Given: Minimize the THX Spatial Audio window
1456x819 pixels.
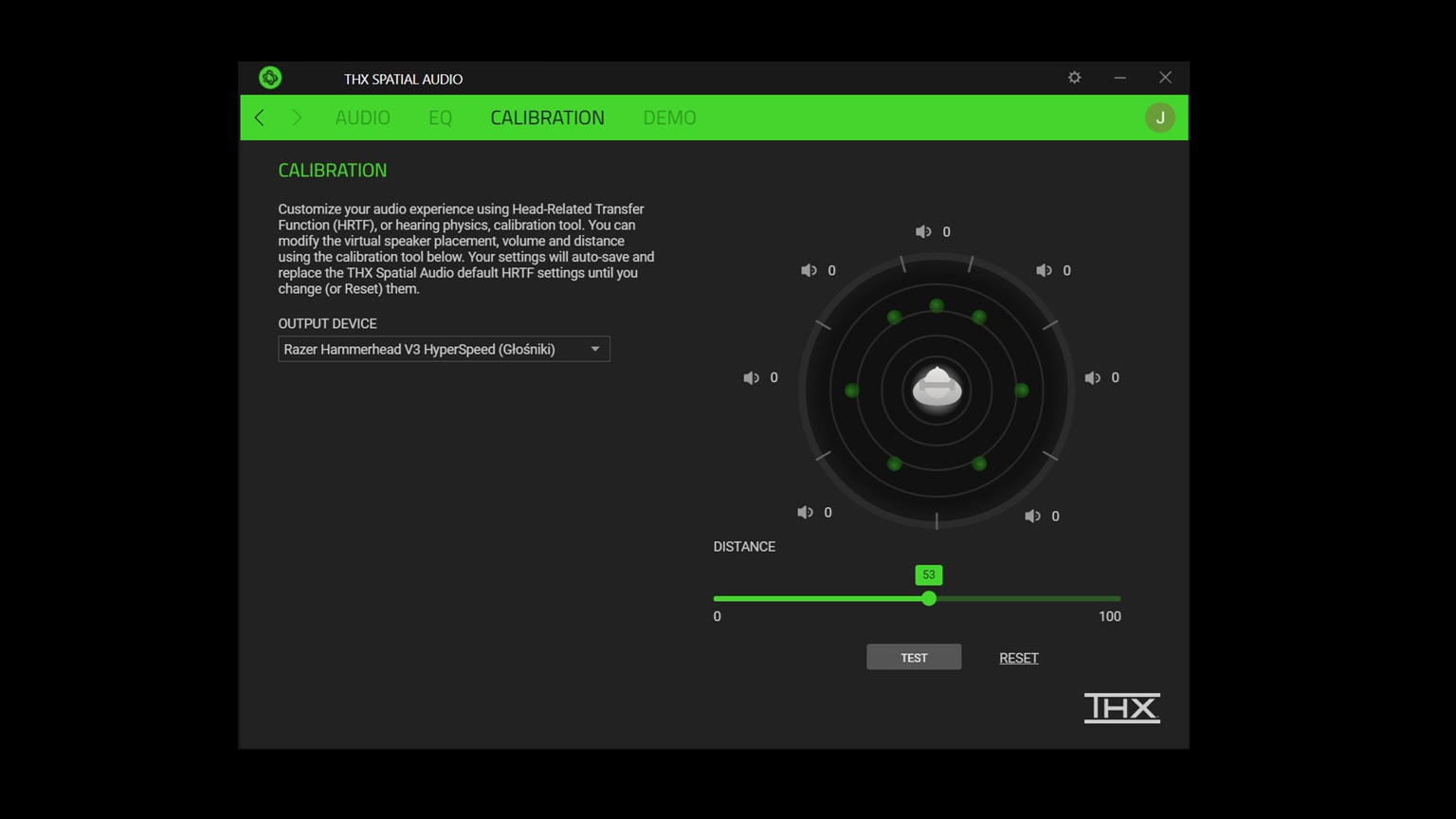Looking at the screenshot, I should (1119, 78).
